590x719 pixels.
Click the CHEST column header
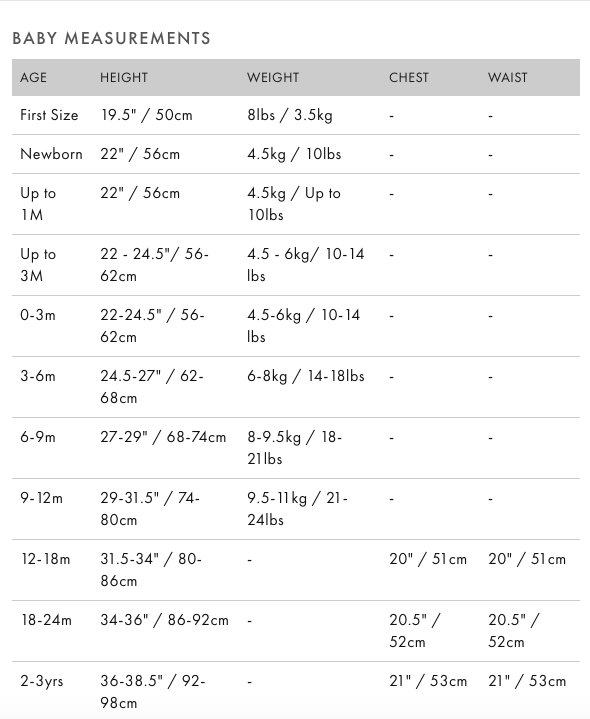click(408, 77)
